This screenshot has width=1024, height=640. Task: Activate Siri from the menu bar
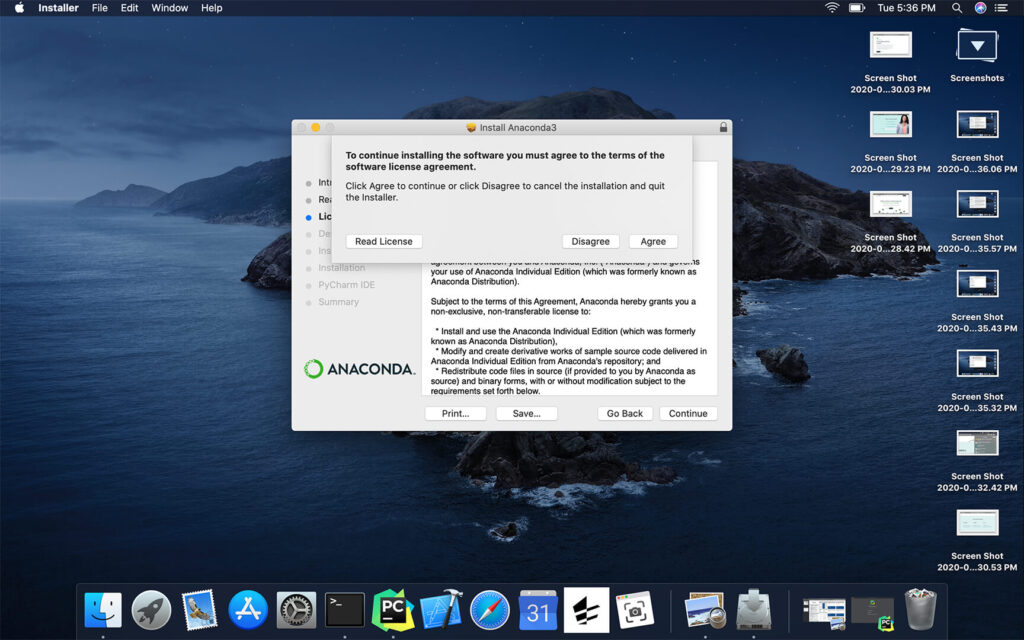point(980,8)
